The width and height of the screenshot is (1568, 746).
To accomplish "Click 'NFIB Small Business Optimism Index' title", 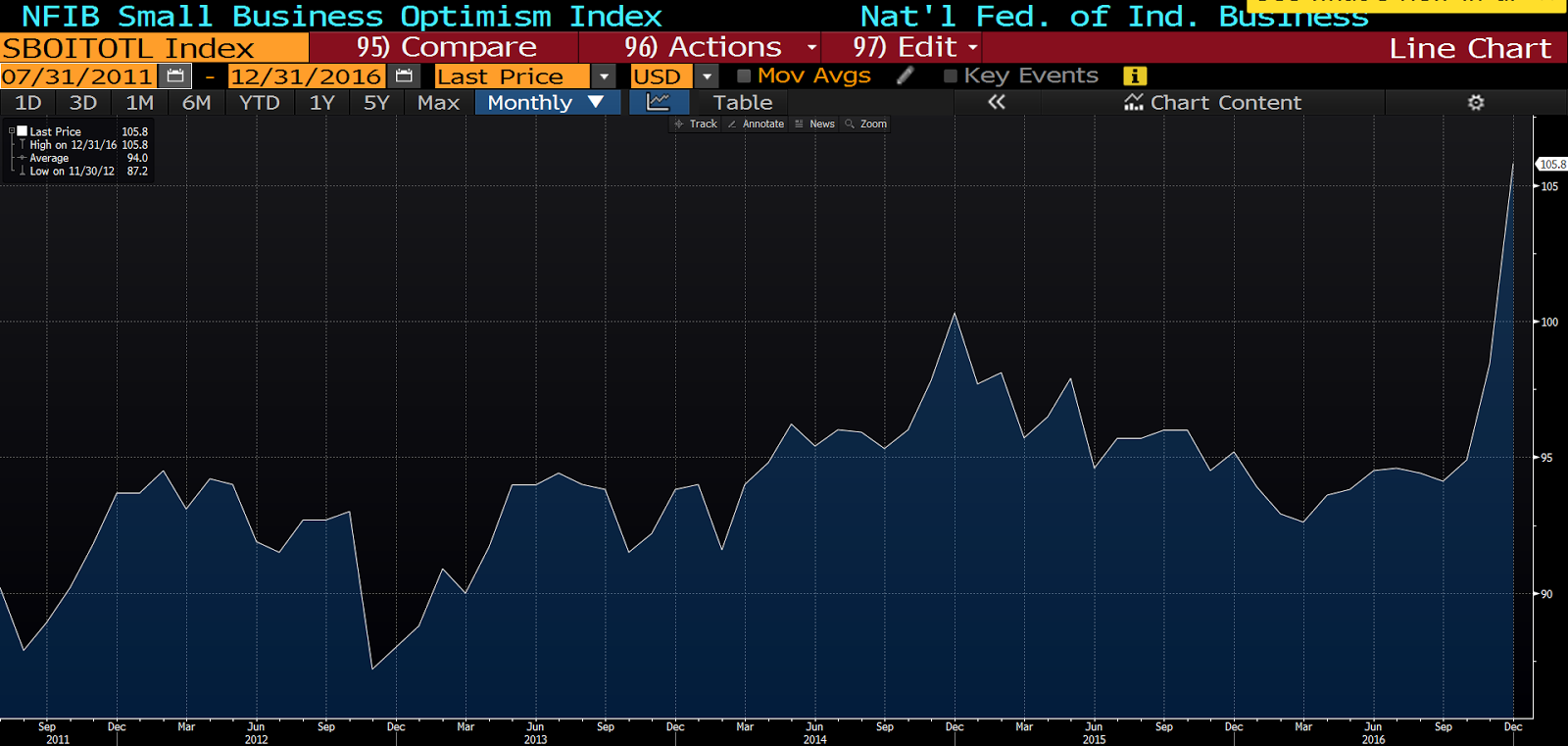I will pyautogui.click(x=342, y=17).
